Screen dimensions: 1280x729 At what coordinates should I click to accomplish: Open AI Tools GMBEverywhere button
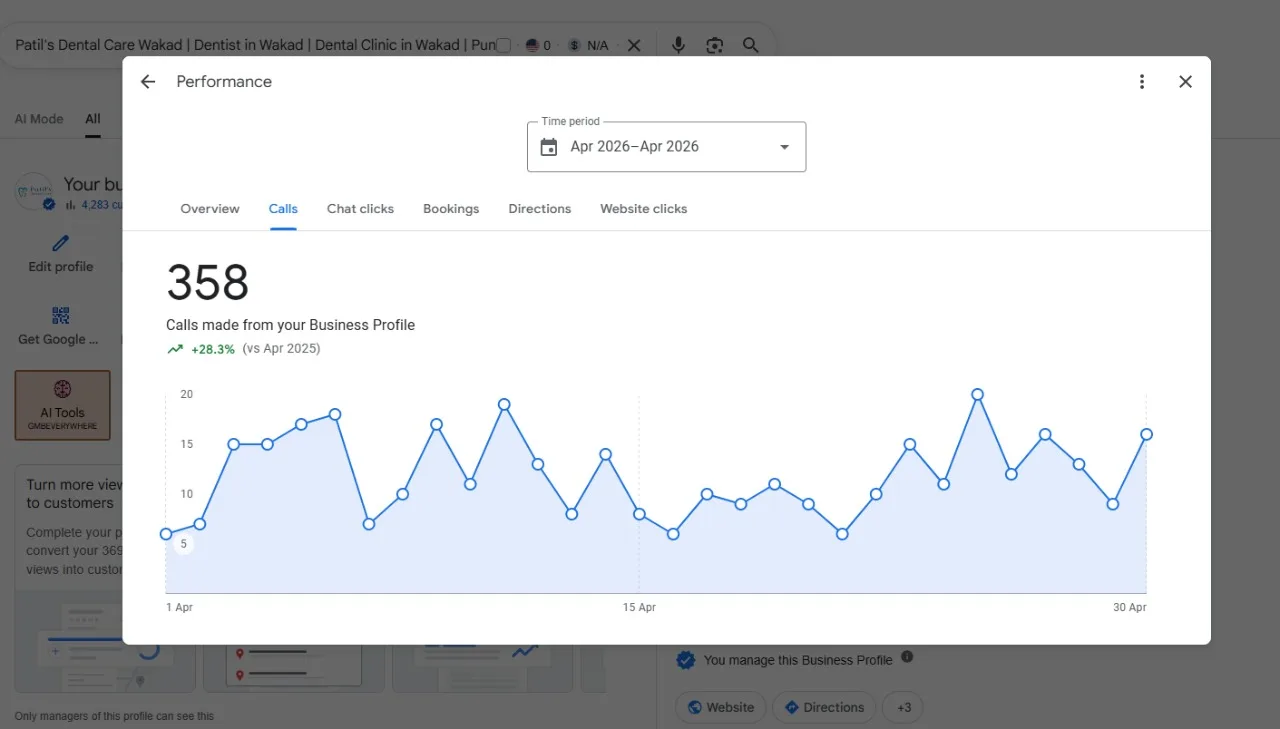[x=62, y=405]
